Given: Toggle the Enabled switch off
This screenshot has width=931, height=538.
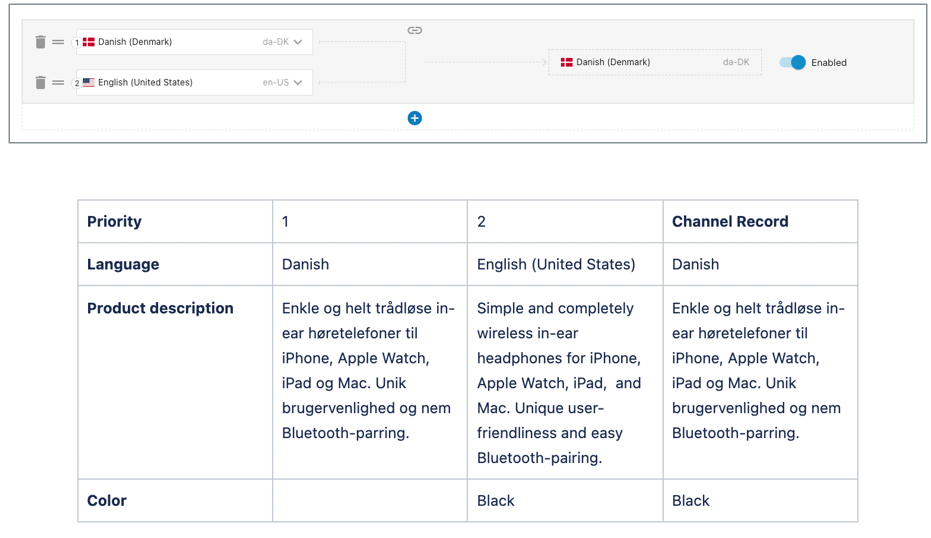Looking at the screenshot, I should pos(793,62).
